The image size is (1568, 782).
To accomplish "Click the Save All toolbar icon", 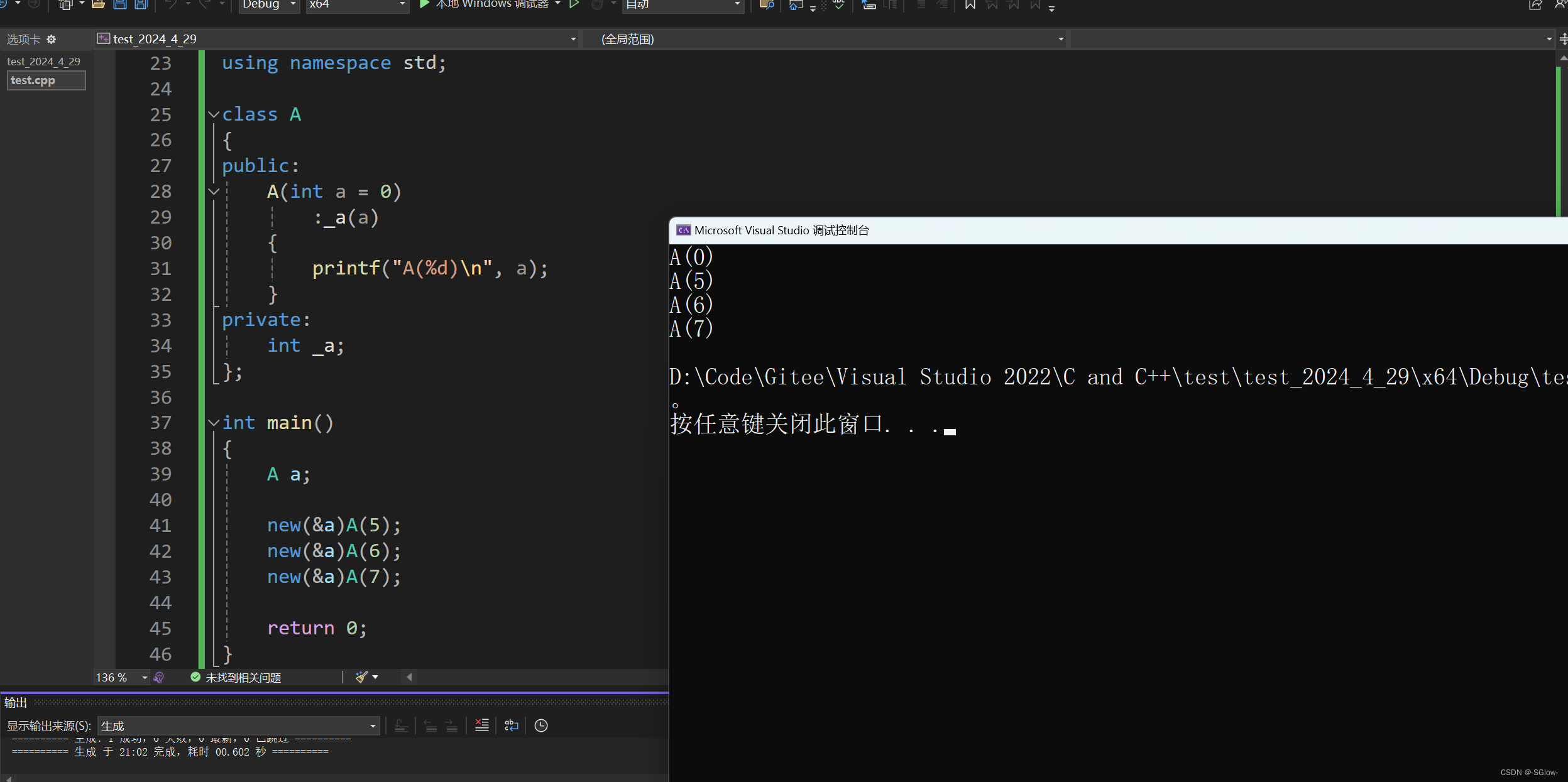I will (x=141, y=4).
